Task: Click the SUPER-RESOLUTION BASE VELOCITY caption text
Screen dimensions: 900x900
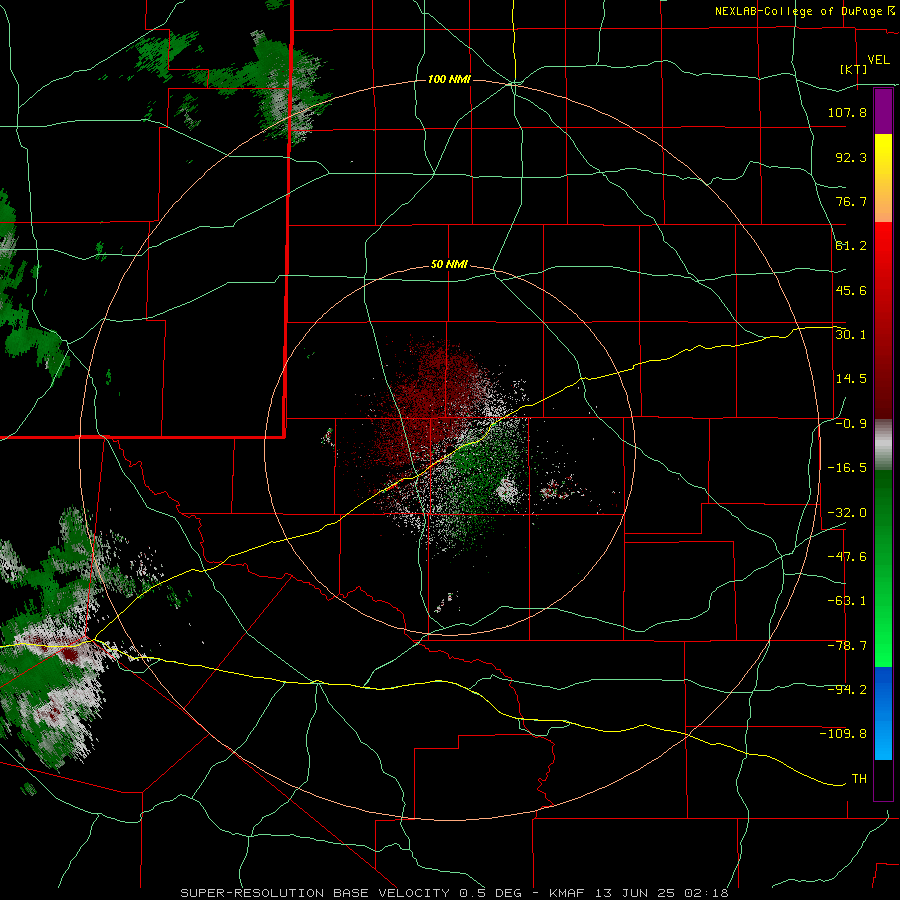Action: tap(315, 893)
